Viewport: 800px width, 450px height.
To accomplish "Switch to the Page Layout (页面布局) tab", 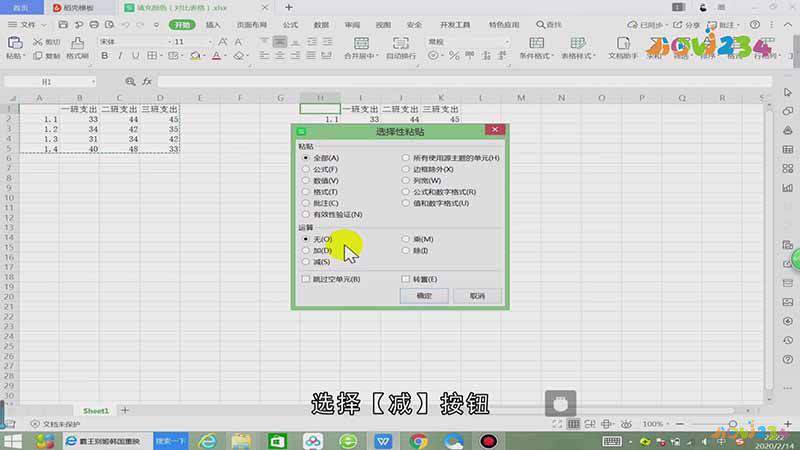I will (252, 24).
